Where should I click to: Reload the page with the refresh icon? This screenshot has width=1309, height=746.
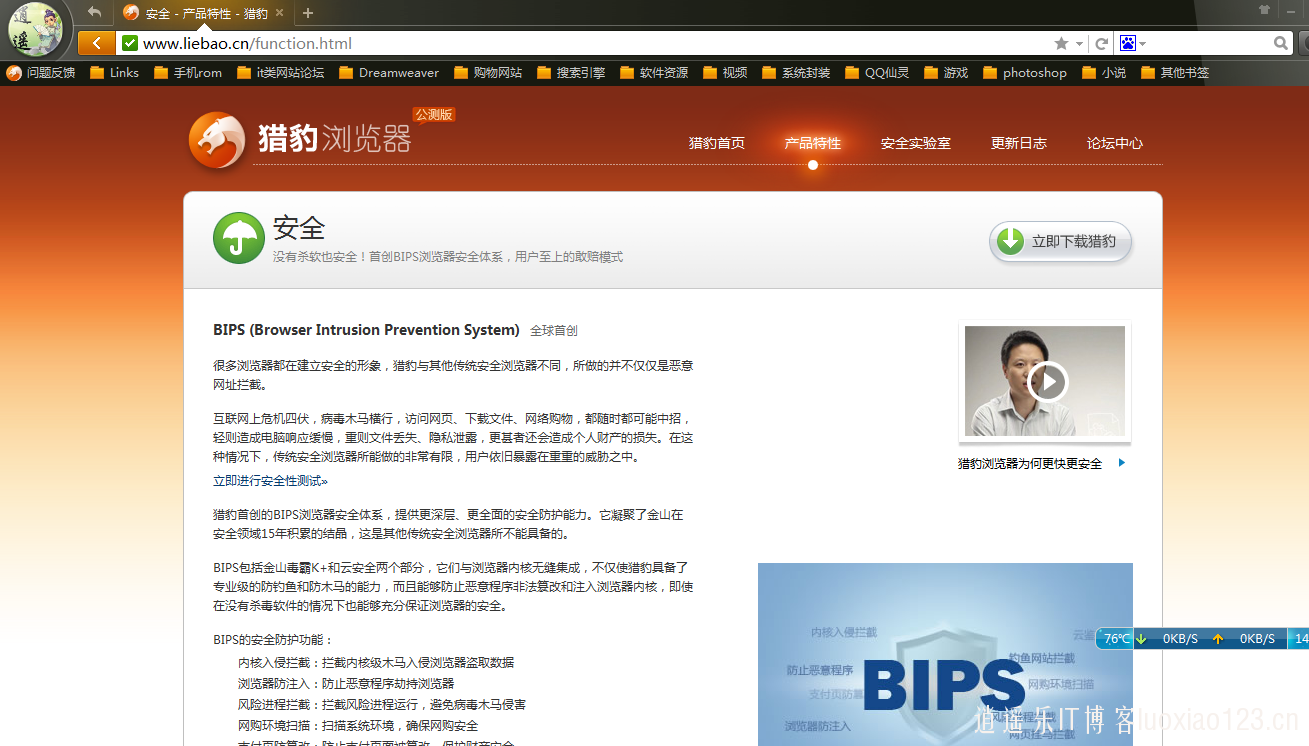coord(1102,43)
